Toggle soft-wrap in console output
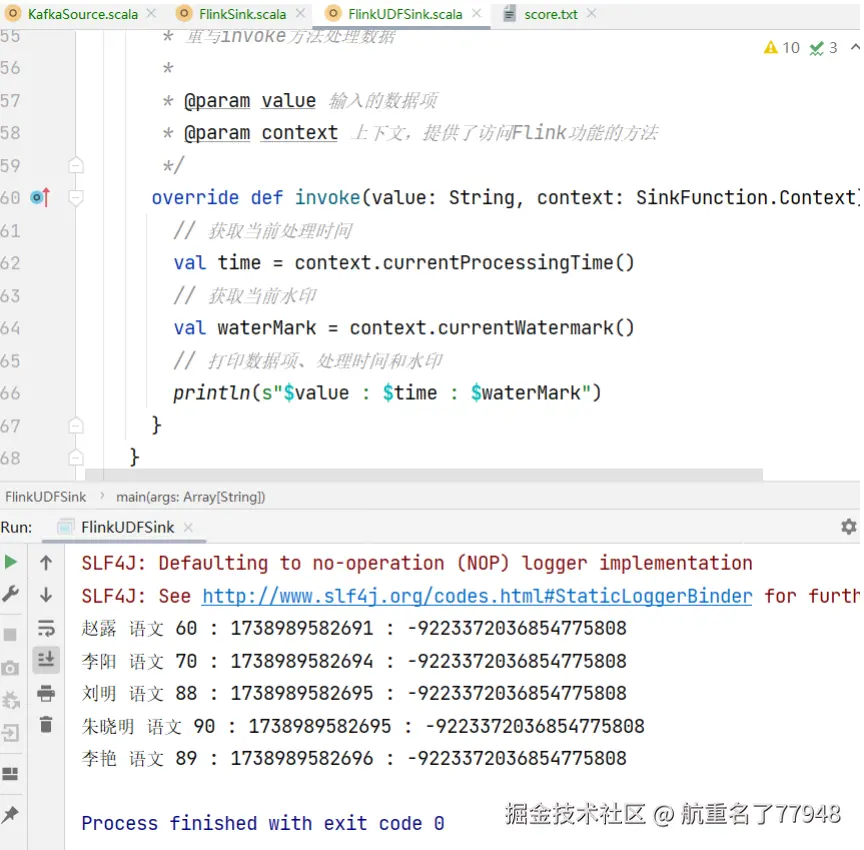Image resolution: width=864 pixels, height=850 pixels. [x=46, y=627]
